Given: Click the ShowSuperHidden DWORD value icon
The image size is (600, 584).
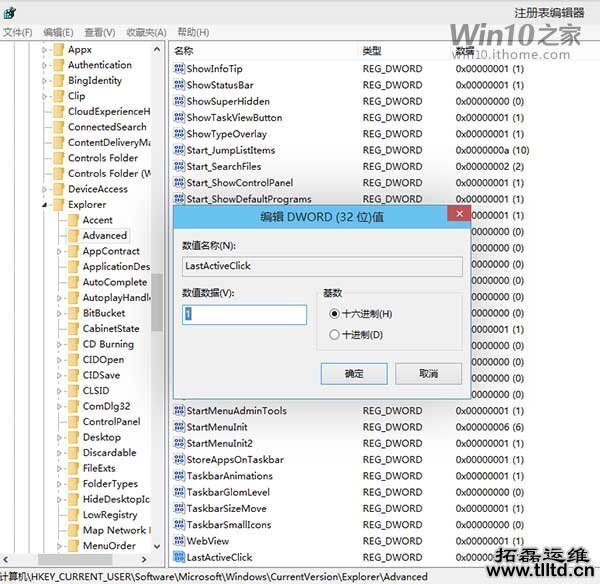Looking at the screenshot, I should click(x=179, y=101).
